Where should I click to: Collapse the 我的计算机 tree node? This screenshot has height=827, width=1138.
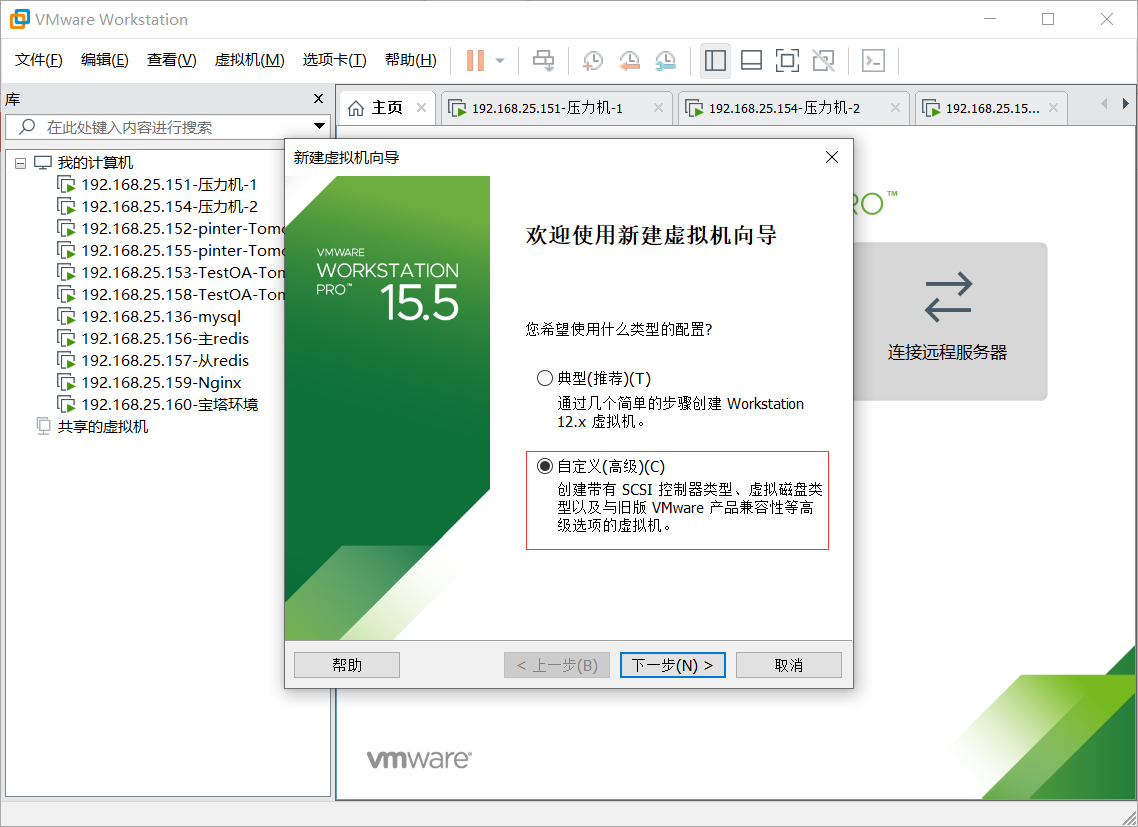(20, 163)
